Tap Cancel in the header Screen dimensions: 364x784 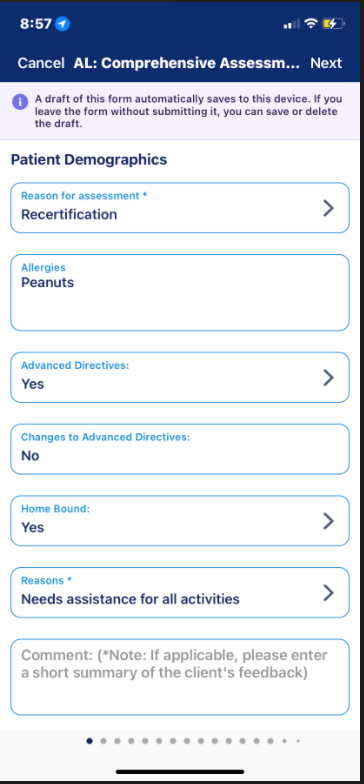[x=41, y=63]
